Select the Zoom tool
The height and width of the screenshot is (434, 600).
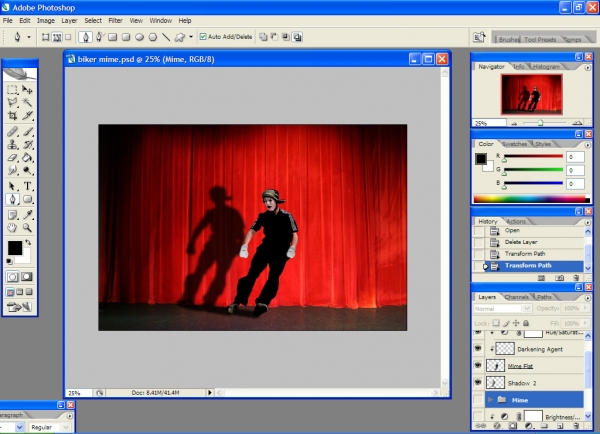coord(27,228)
